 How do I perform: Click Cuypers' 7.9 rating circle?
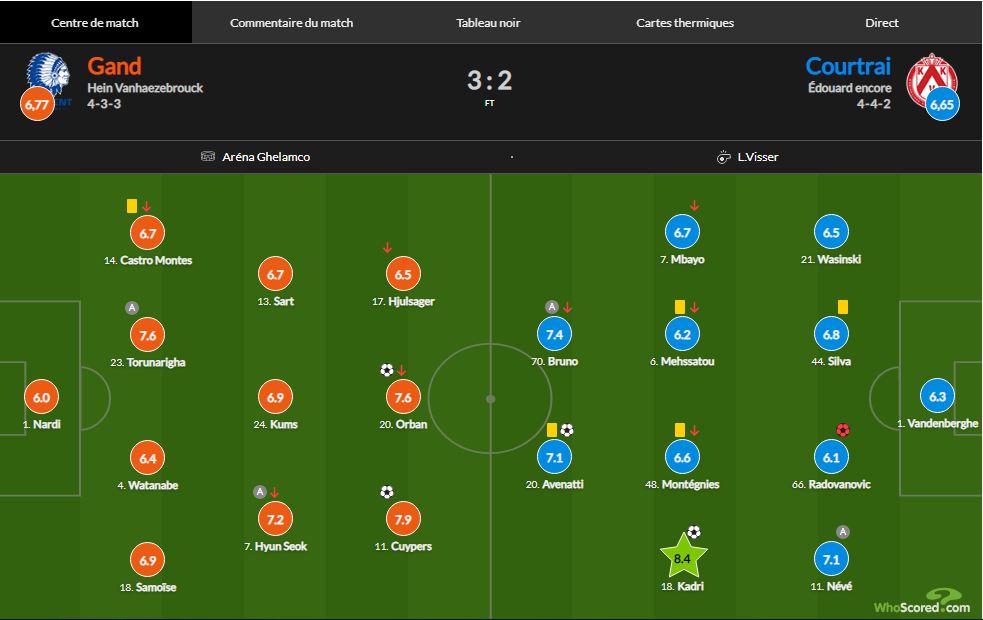[x=403, y=519]
